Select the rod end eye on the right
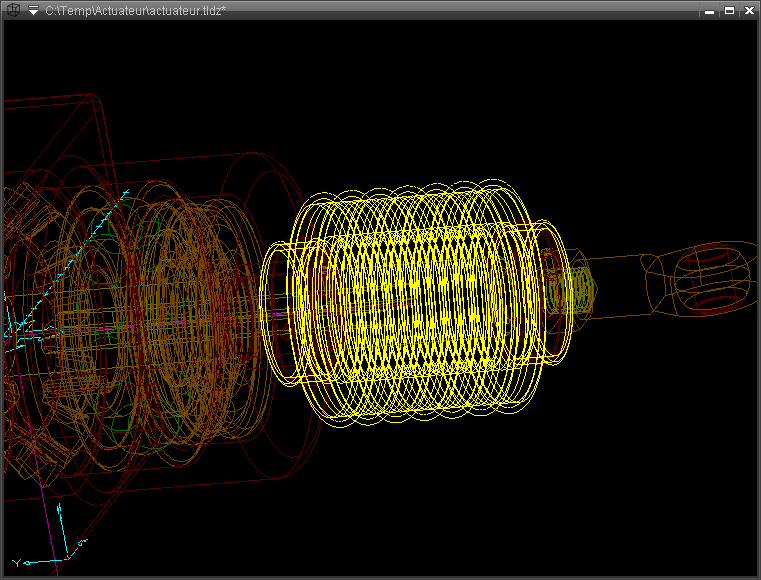This screenshot has height=580, width=761. (712, 279)
